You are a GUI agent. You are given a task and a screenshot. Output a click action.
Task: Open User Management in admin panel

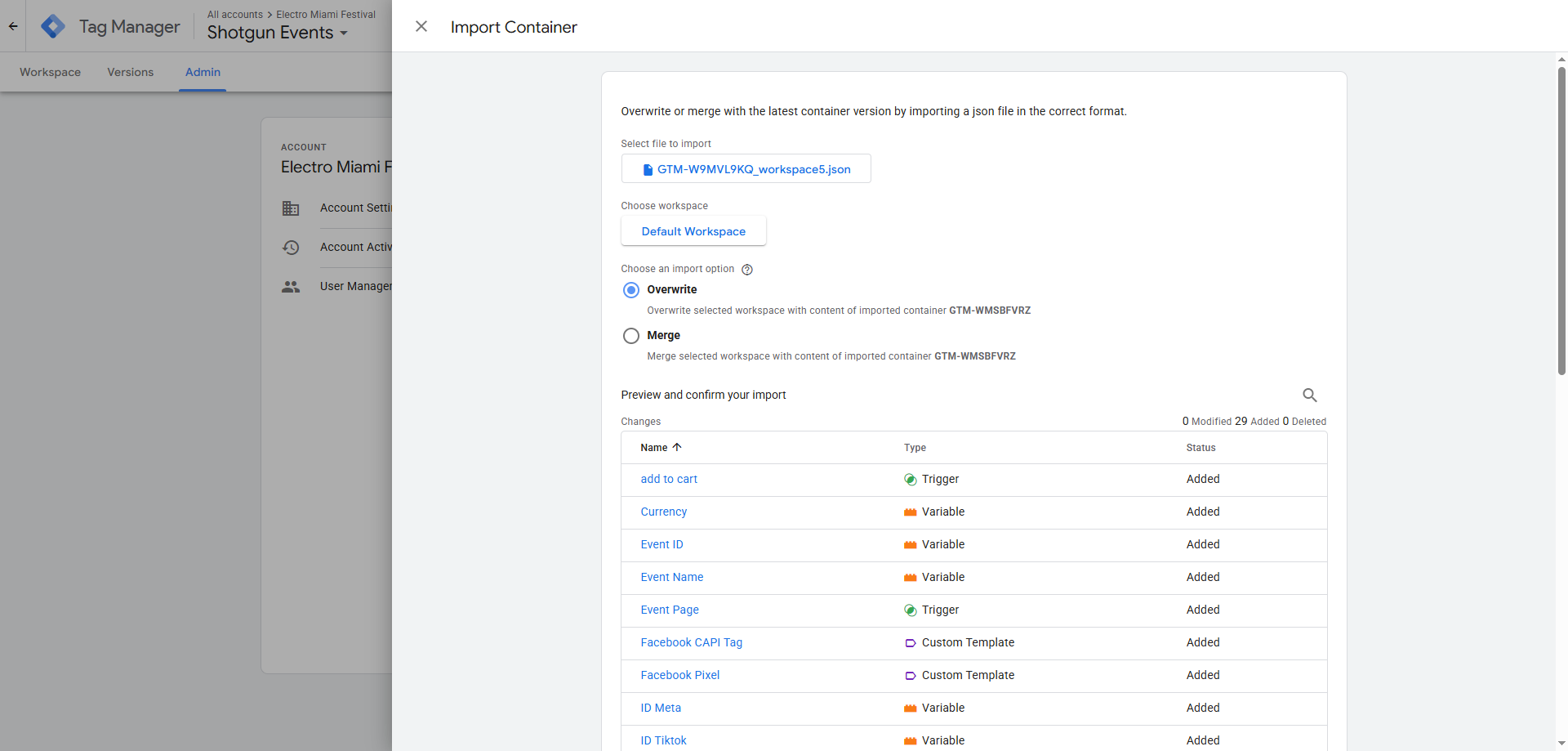pos(356,286)
